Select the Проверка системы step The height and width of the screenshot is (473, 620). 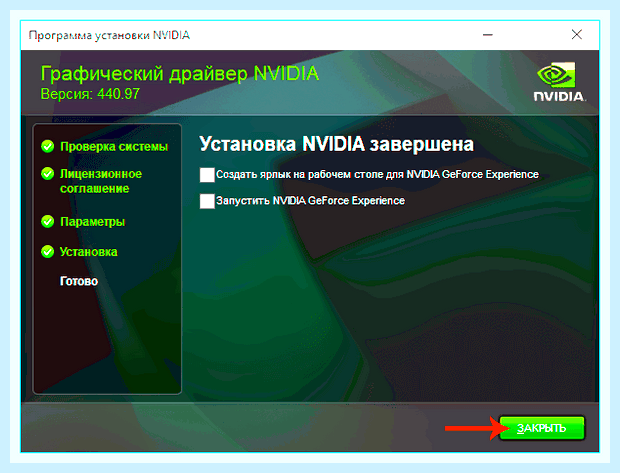[114, 147]
